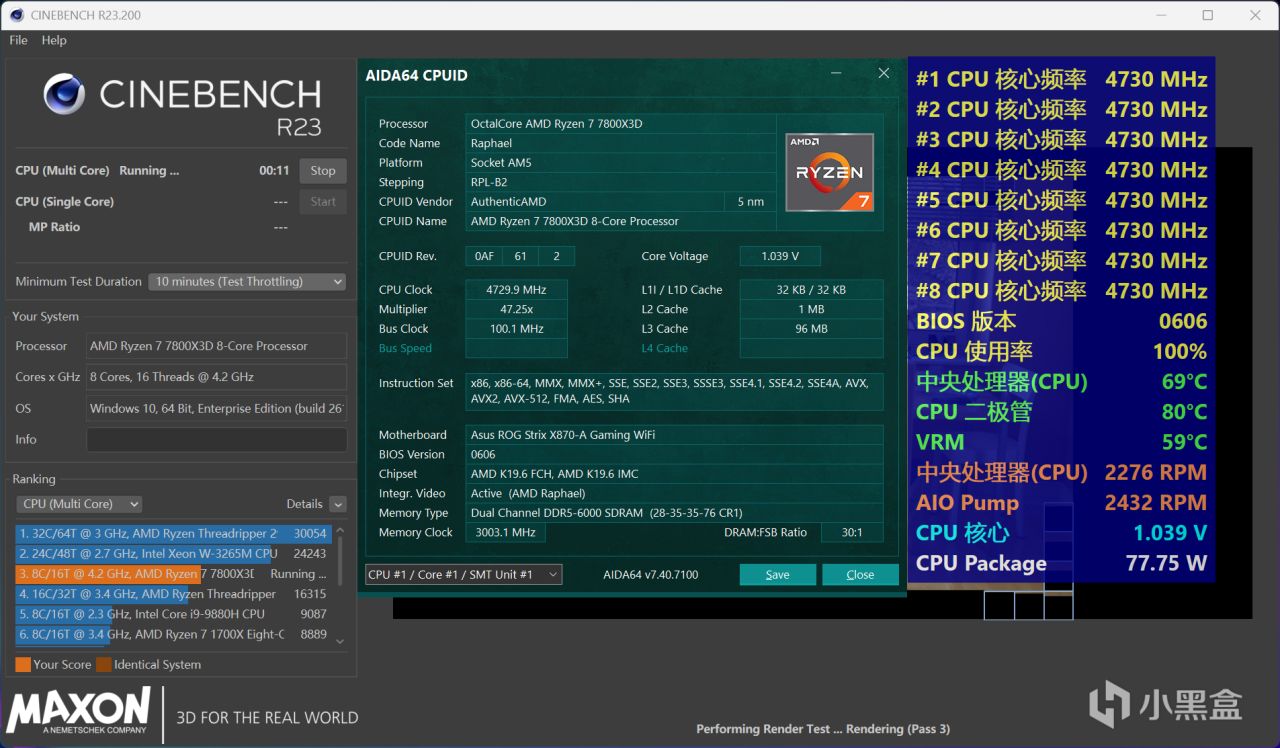The image size is (1280, 748).
Task: Click the L3 Cache value 96 MB
Action: pos(811,329)
